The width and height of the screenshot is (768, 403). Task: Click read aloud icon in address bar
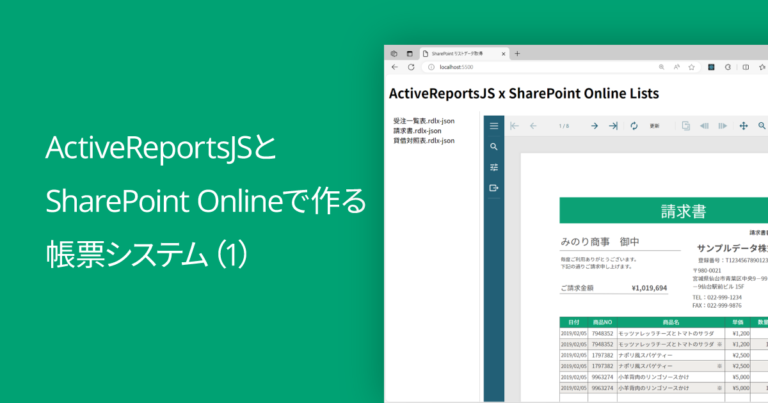676,67
